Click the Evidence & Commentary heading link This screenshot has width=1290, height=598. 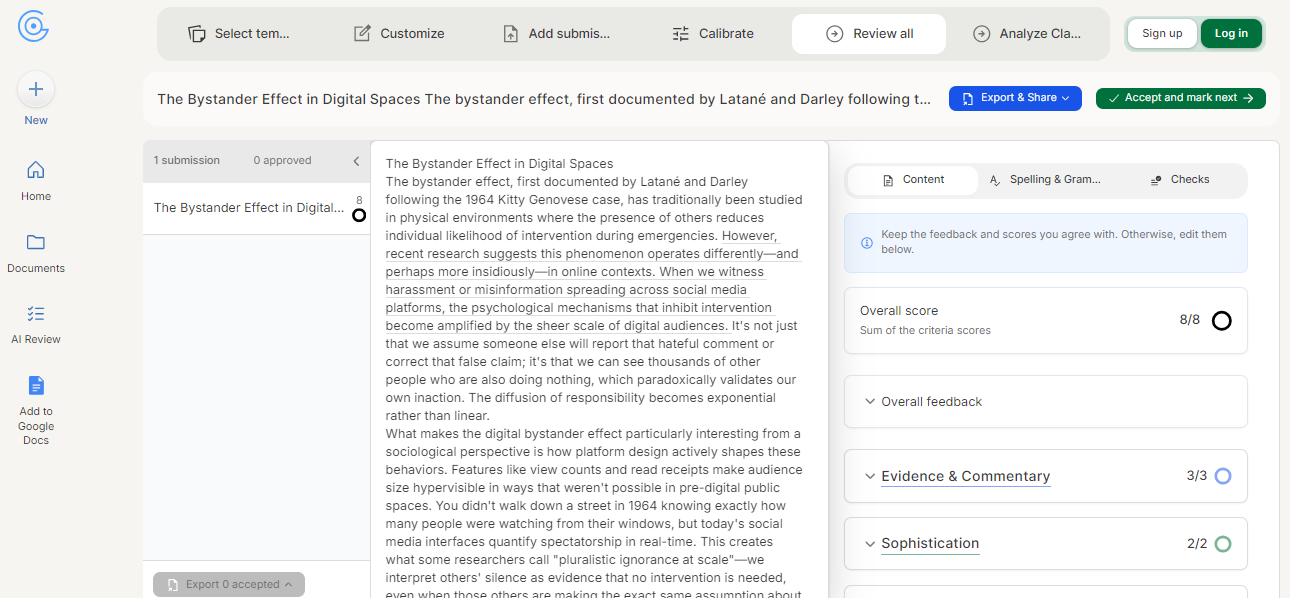[x=965, y=477]
